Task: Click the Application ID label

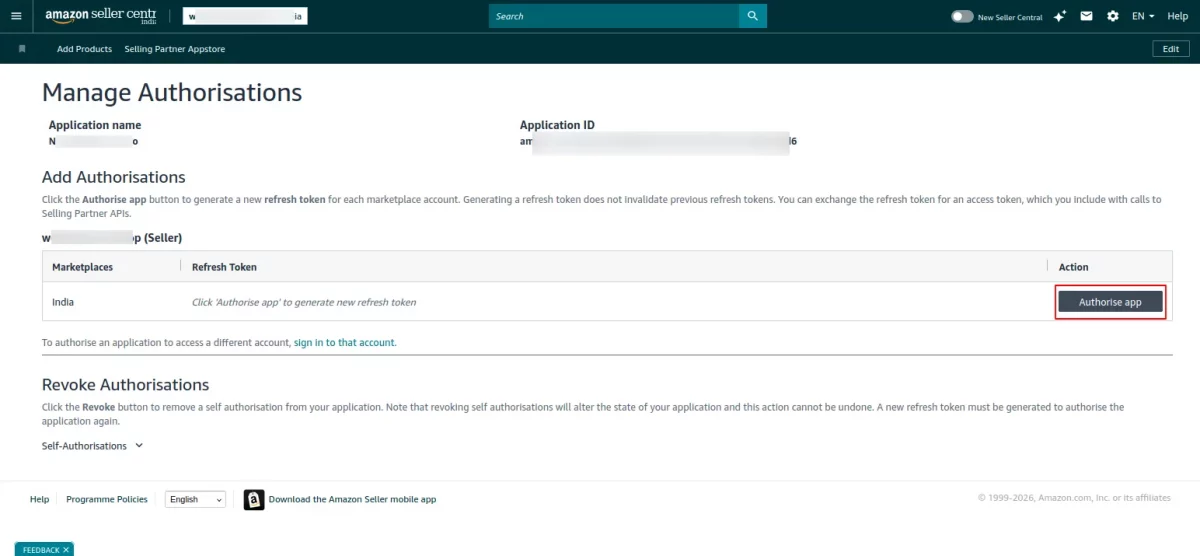Action: pos(558,125)
